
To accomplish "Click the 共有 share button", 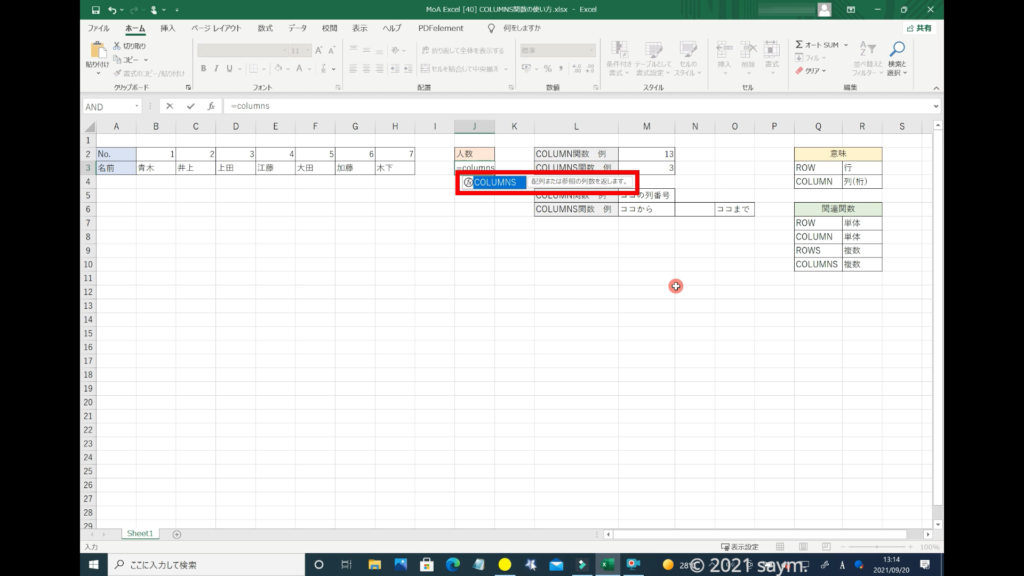I will click(x=918, y=28).
